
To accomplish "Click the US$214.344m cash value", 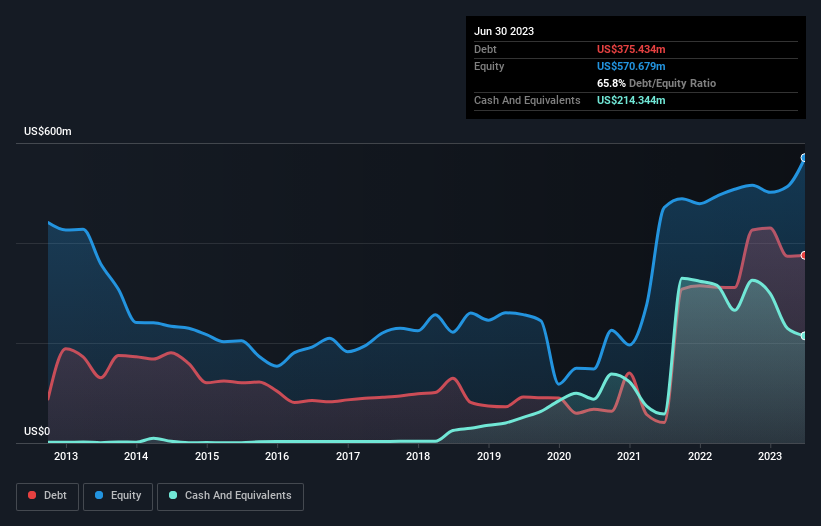I will tap(631, 100).
